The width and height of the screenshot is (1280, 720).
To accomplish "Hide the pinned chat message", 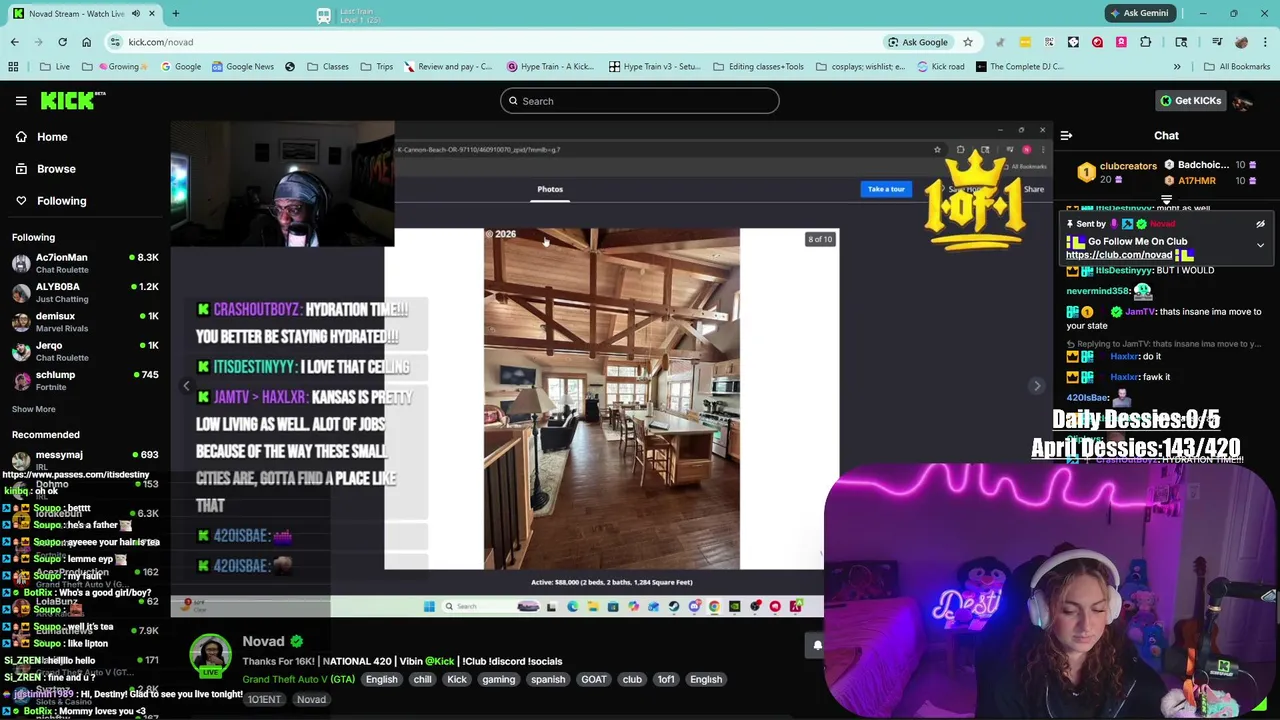I will click(x=1260, y=224).
